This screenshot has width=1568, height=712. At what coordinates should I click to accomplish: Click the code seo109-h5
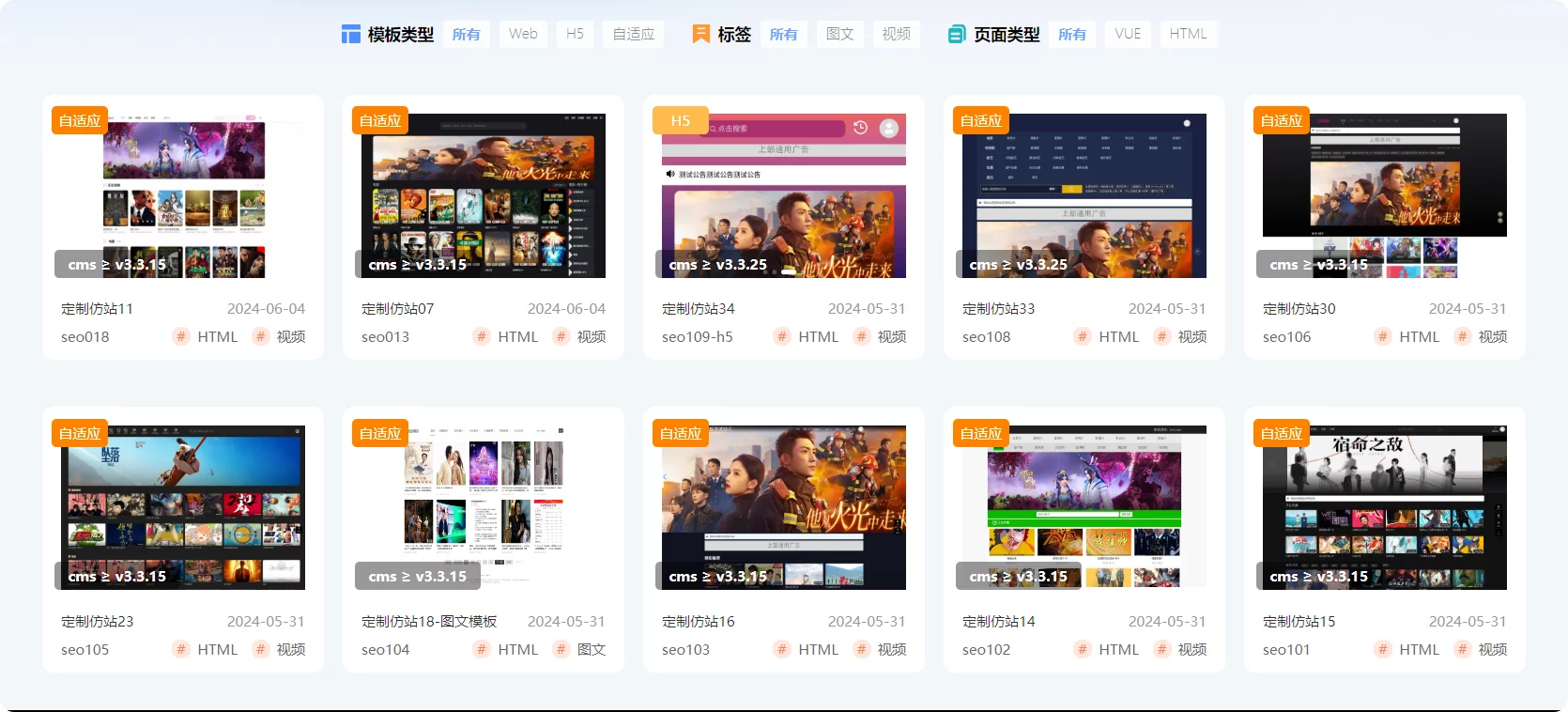coord(698,336)
